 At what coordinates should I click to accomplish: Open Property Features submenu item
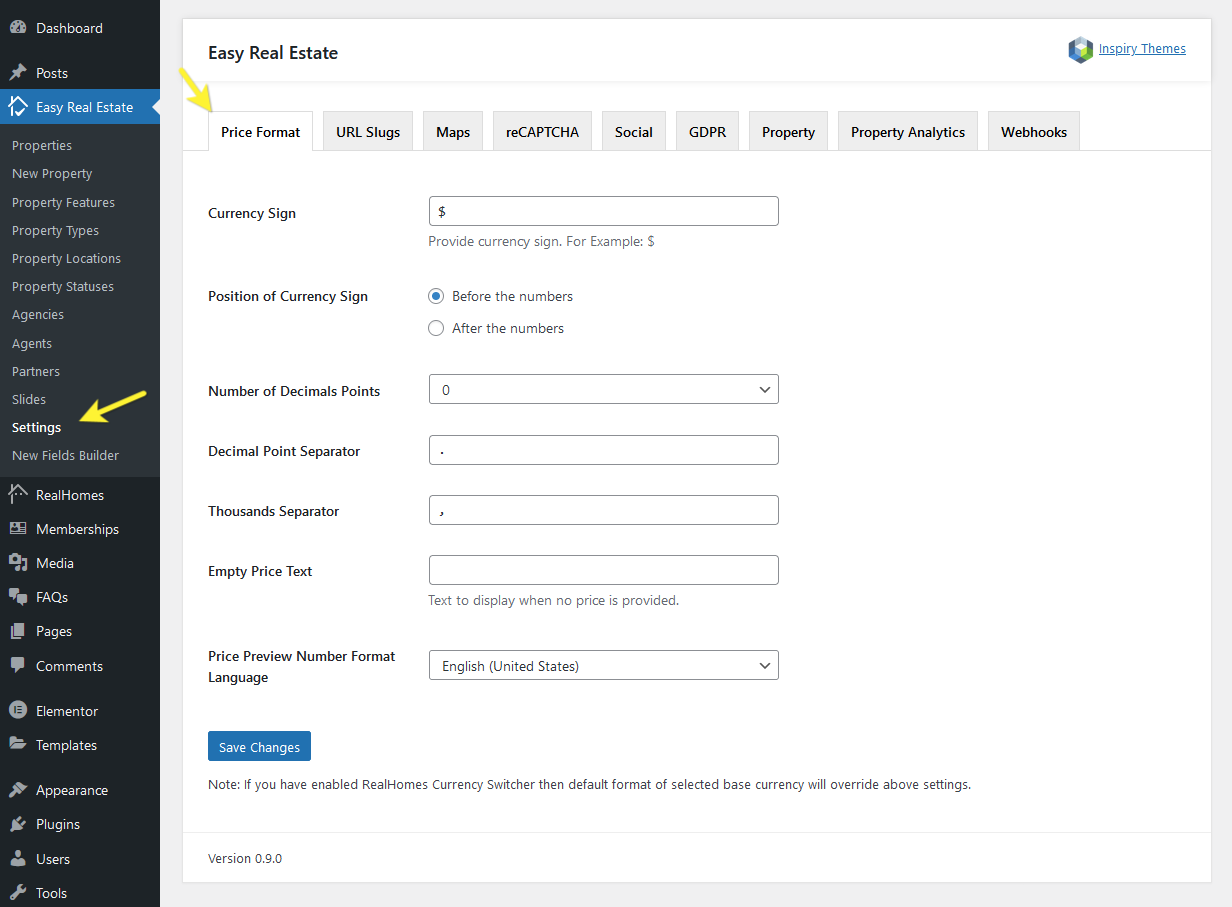[63, 202]
